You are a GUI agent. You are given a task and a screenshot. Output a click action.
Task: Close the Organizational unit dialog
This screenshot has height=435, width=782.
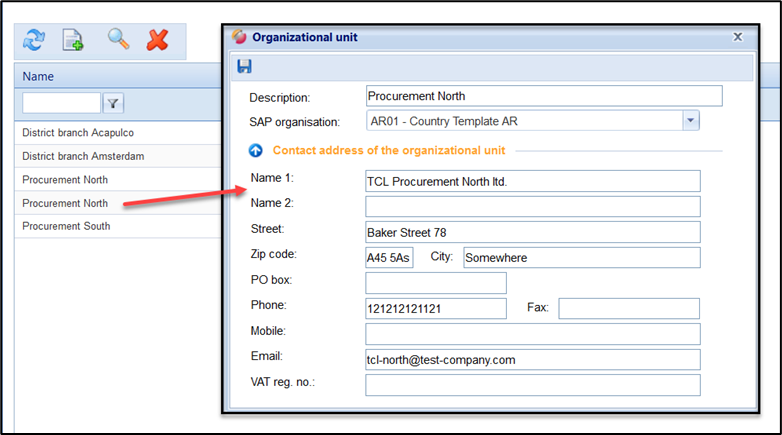(738, 37)
